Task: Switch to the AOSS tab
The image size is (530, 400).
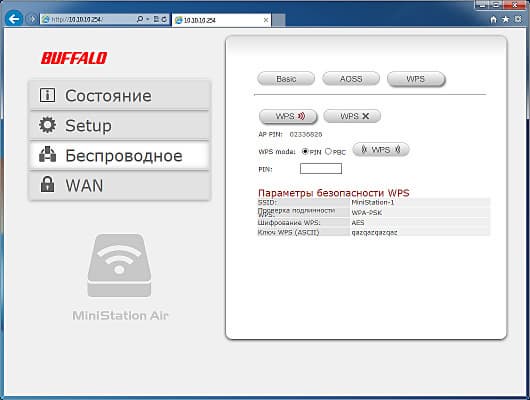Action: pos(351,79)
